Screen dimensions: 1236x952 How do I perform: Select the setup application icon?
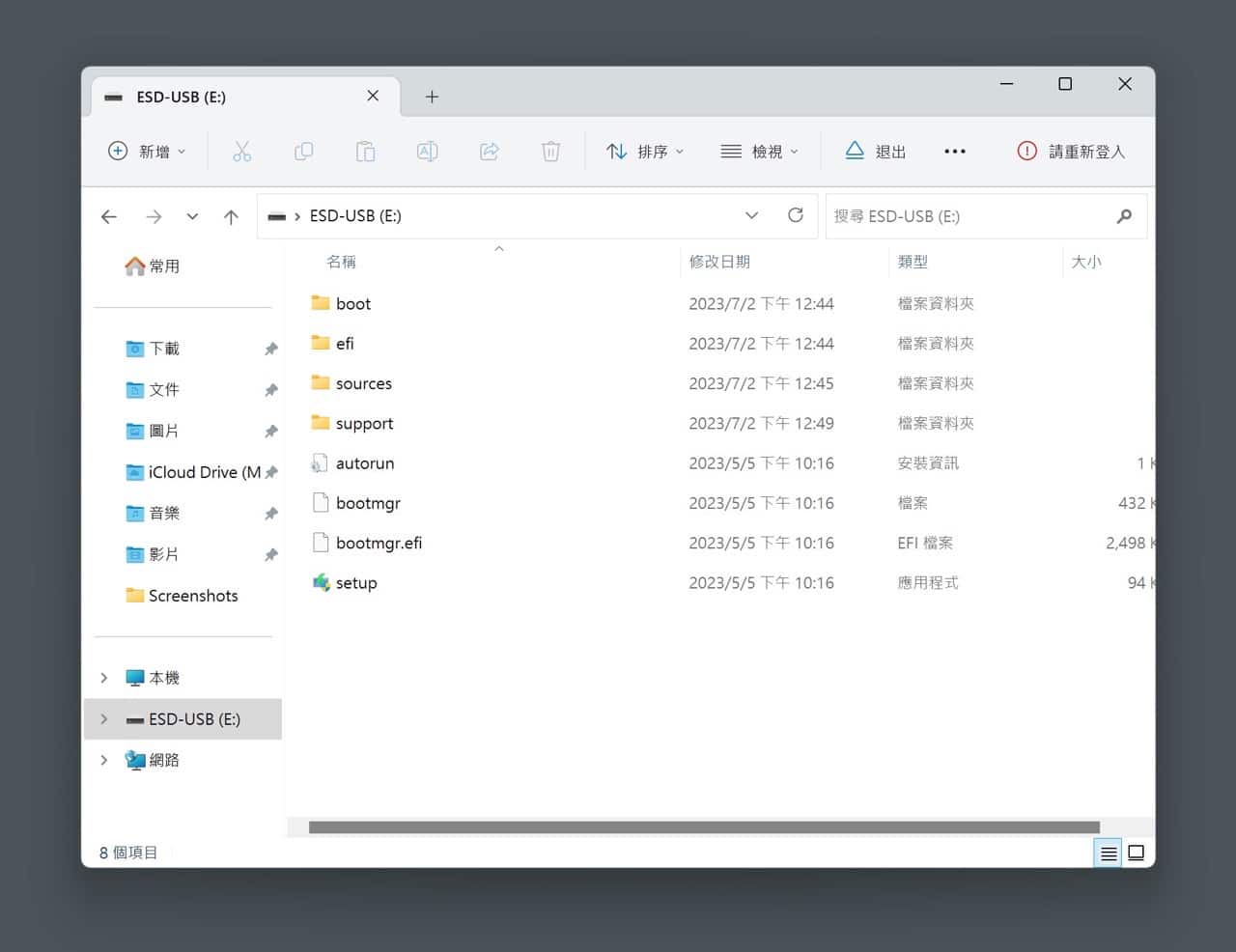click(x=321, y=582)
